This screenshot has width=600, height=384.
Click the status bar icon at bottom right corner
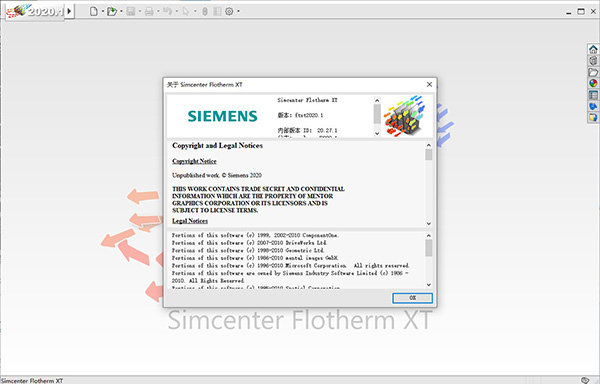[x=585, y=380]
